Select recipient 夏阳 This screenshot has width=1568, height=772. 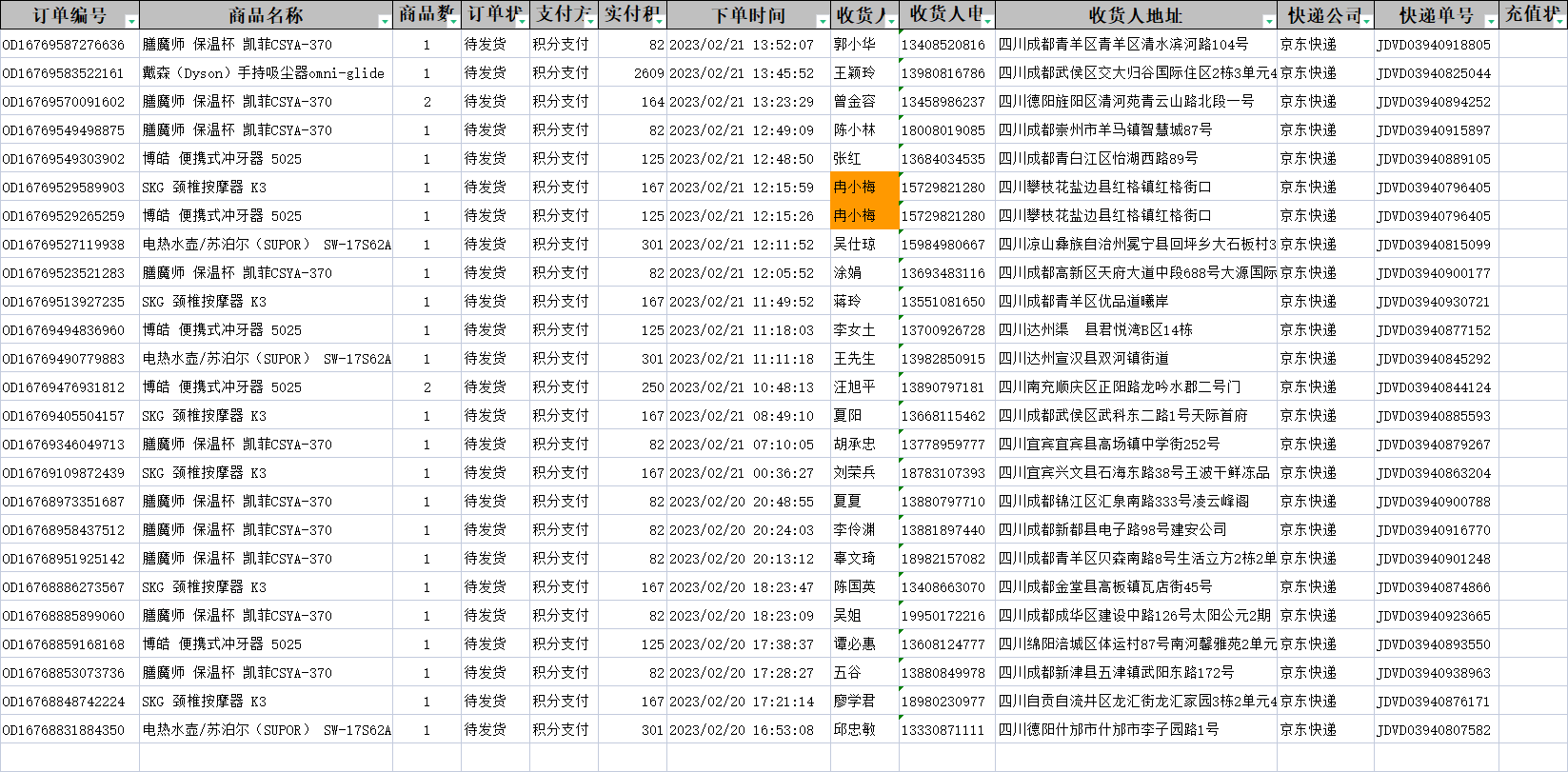tap(864, 416)
